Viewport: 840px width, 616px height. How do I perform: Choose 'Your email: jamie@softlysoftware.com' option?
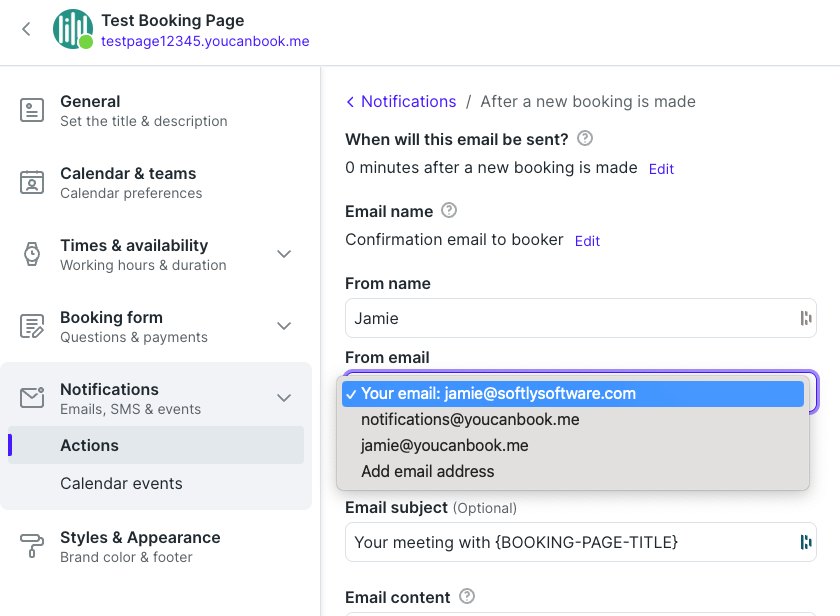(573, 394)
